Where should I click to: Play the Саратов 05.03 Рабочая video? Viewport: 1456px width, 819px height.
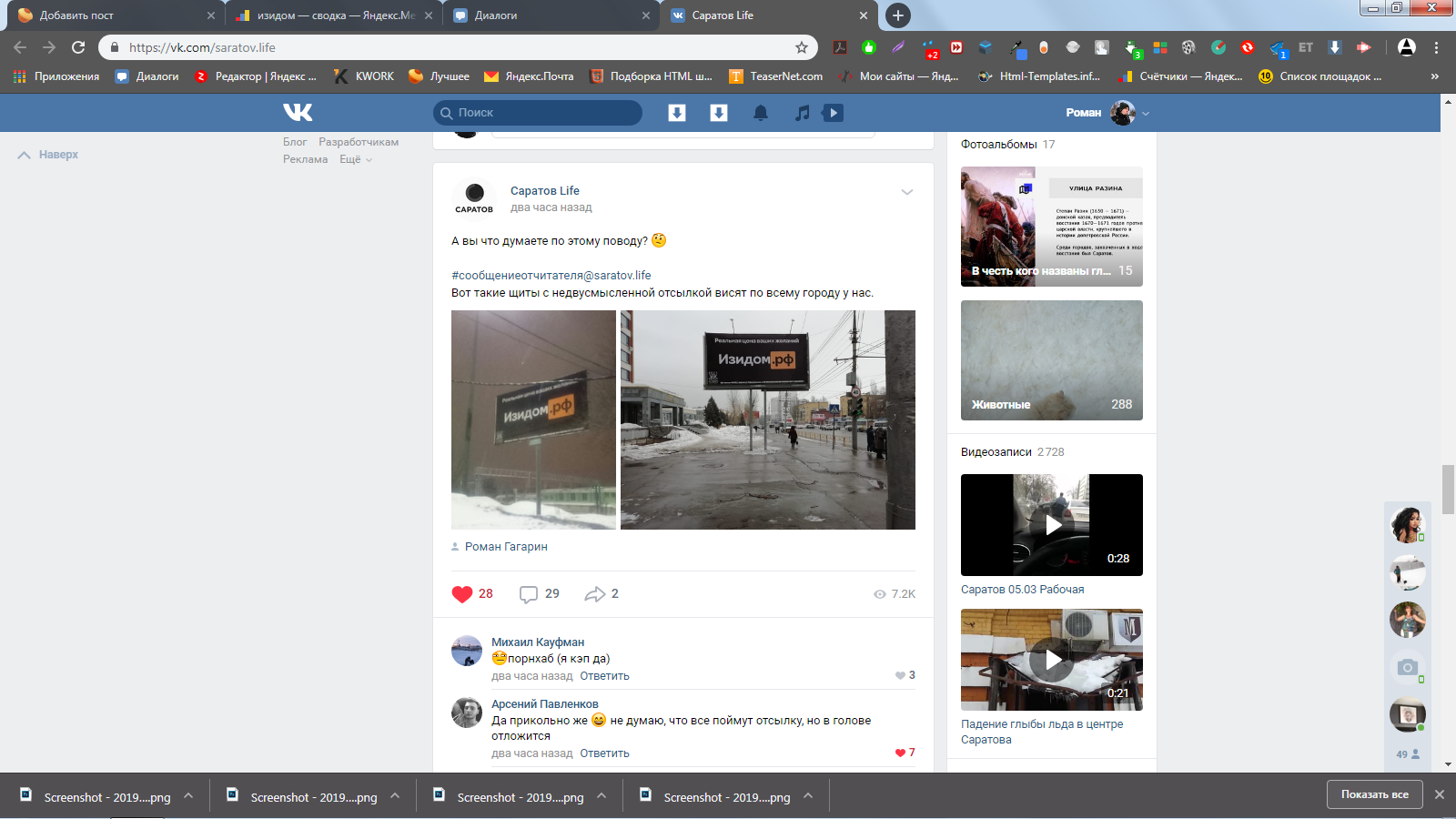click(x=1052, y=525)
